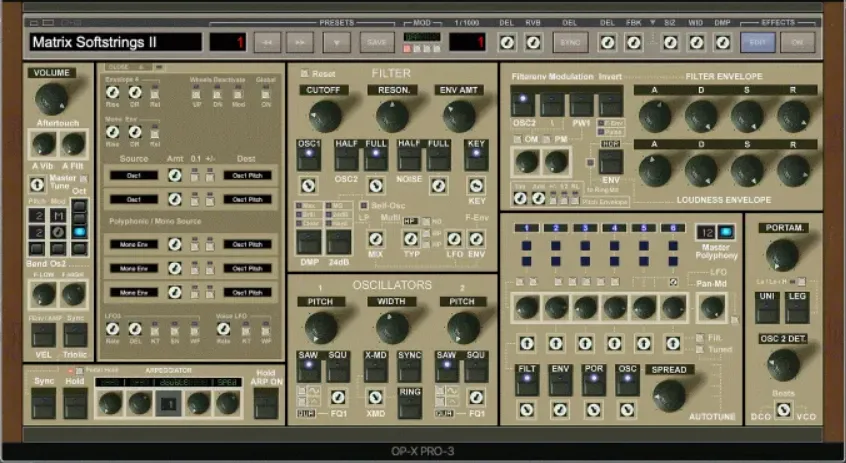Screen dimensions: 846x463
Task: Toggle the 24dB filter slope switch
Action: coord(339,242)
